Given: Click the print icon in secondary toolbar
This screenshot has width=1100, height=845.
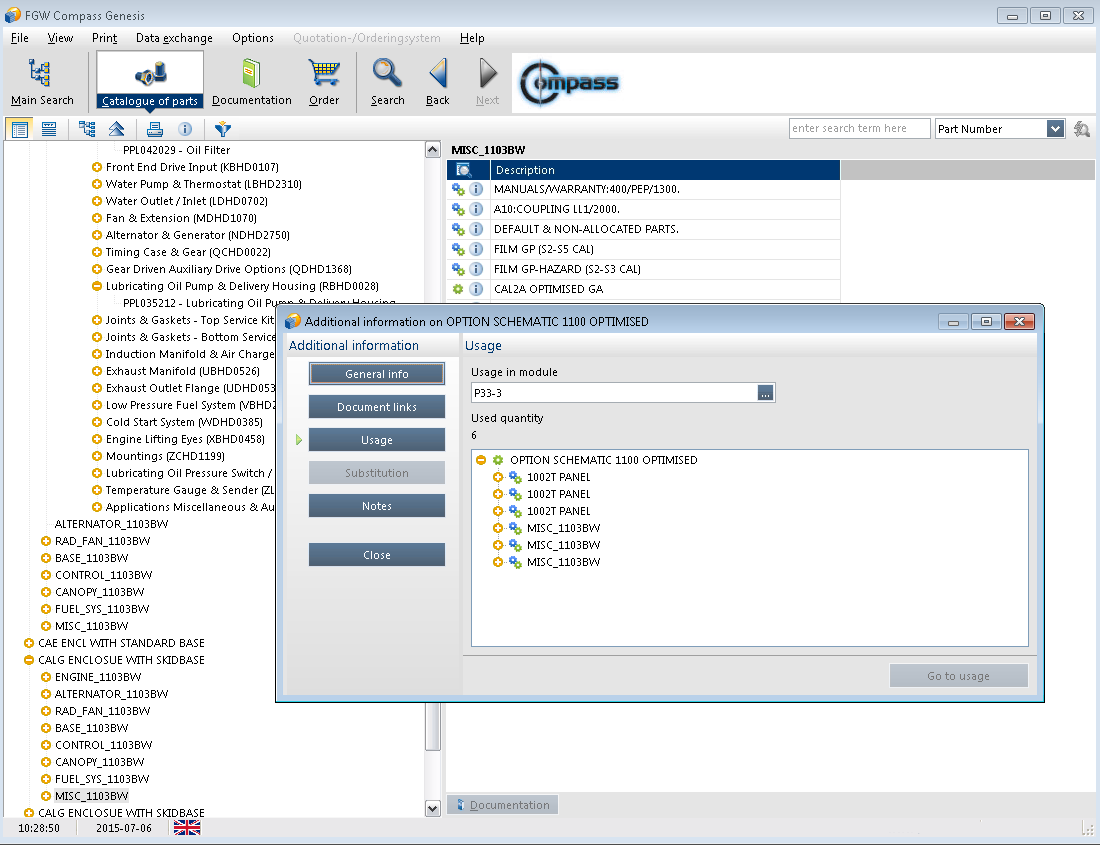Looking at the screenshot, I should tap(154, 129).
